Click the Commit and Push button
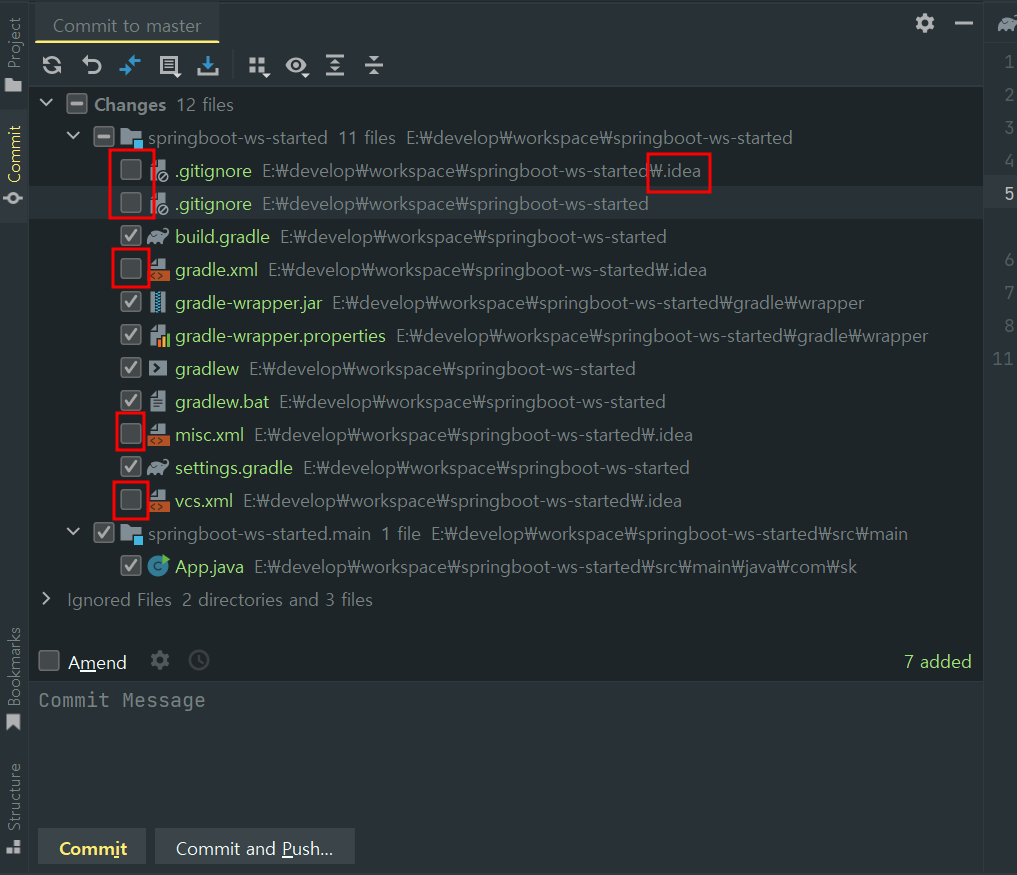Image resolution: width=1017 pixels, height=875 pixels. point(254,848)
